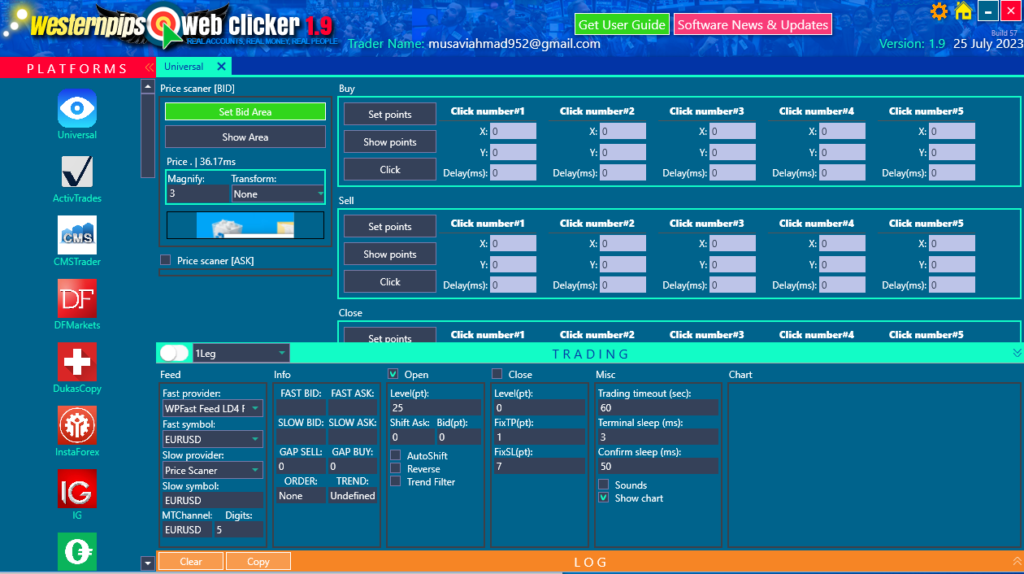
Task: Close the Universal tab
Action: (x=221, y=67)
